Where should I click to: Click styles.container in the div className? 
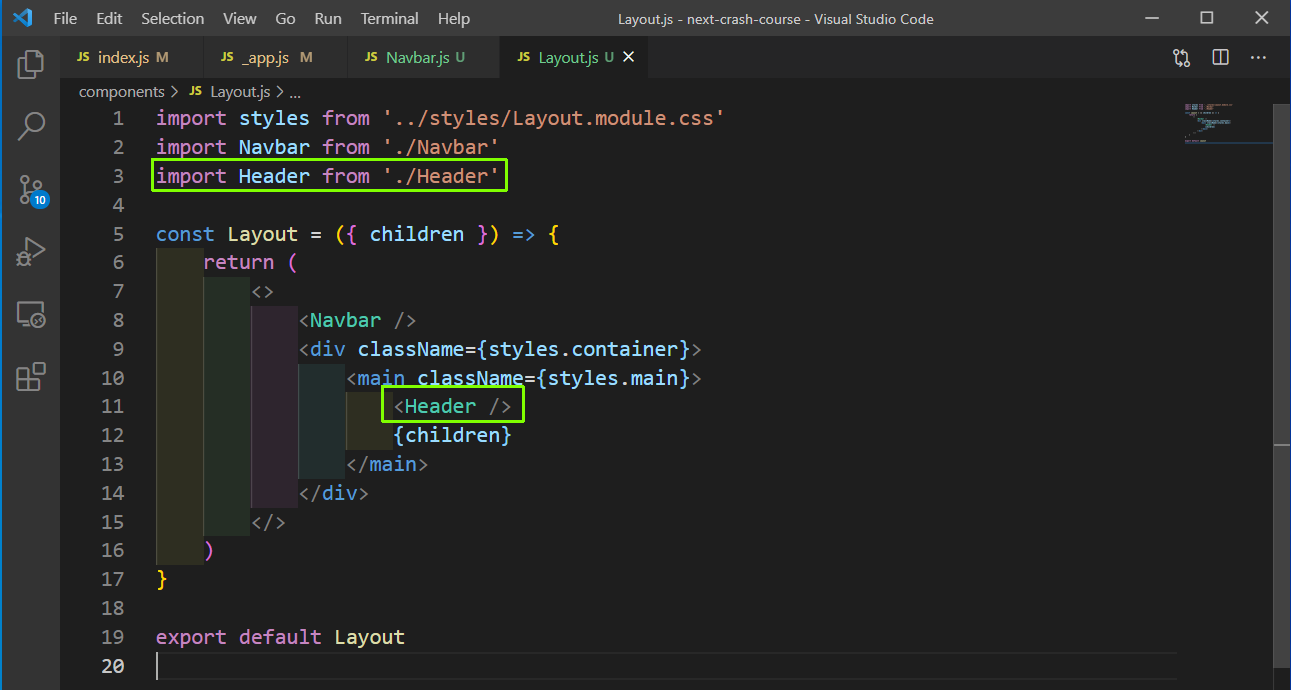pyautogui.click(x=583, y=349)
